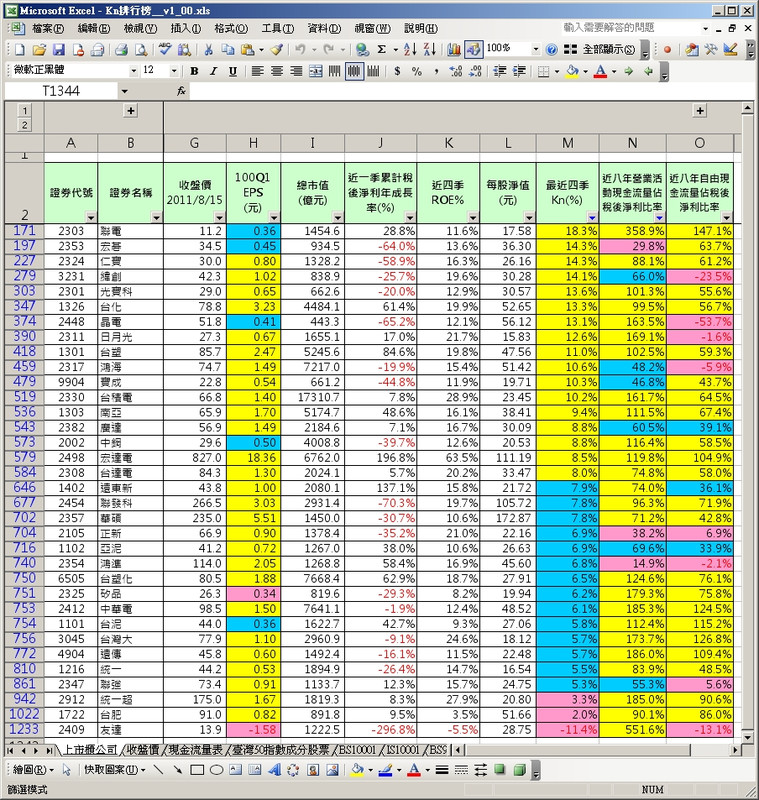Toggle the Select Objects pointer tool
This screenshot has width=759, height=800.
66,770
